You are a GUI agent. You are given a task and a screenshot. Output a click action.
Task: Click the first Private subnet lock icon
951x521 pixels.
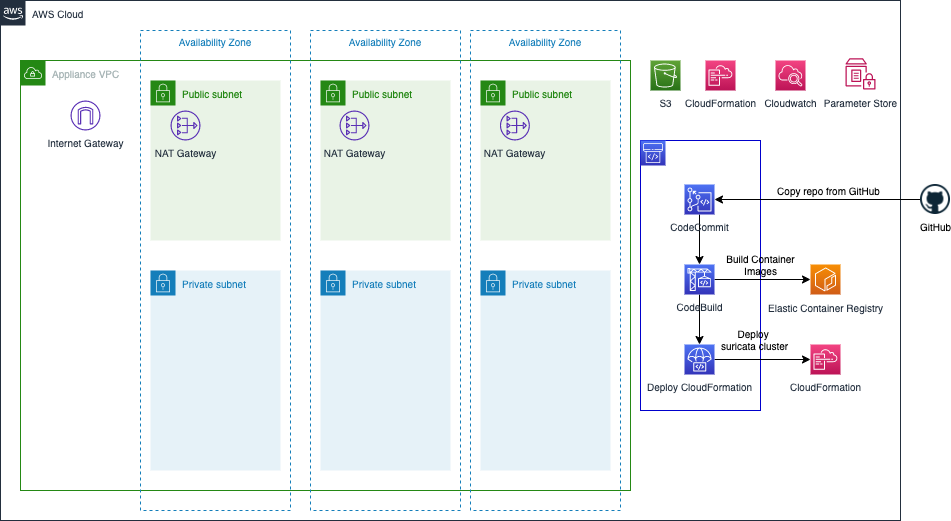pyautogui.click(x=163, y=283)
